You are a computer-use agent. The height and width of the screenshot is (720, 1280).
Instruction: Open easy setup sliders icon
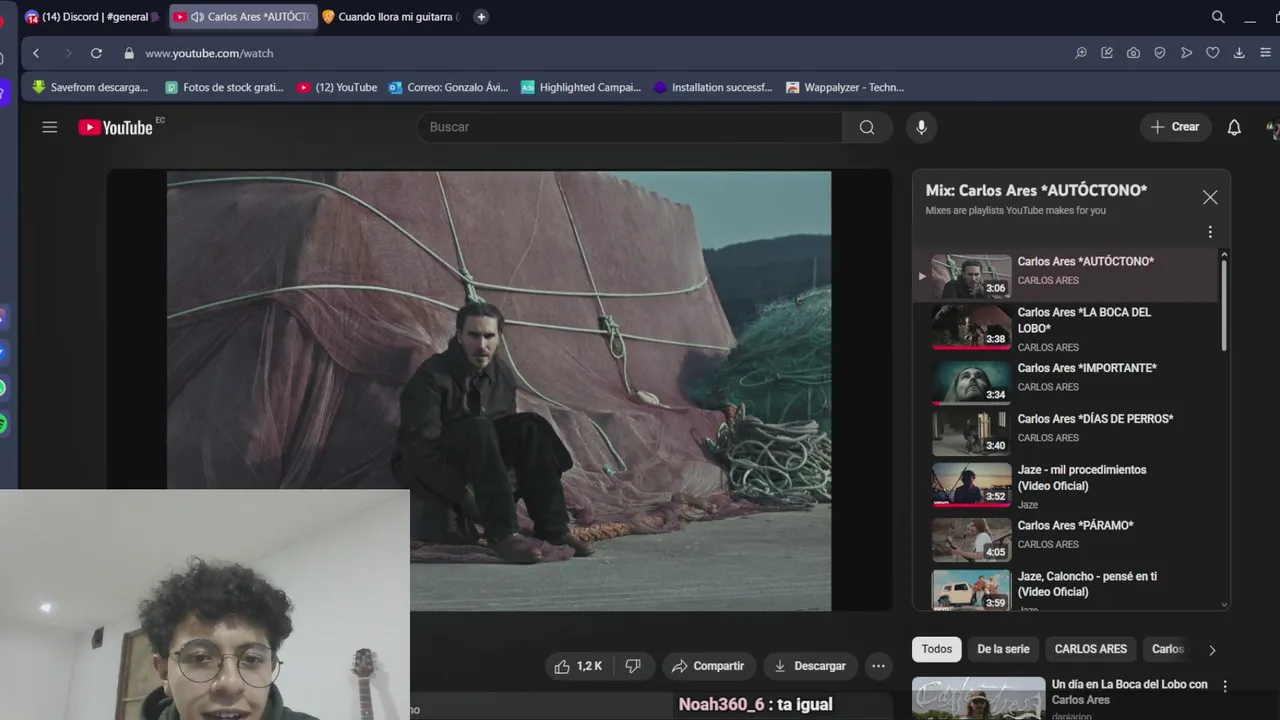1266,53
